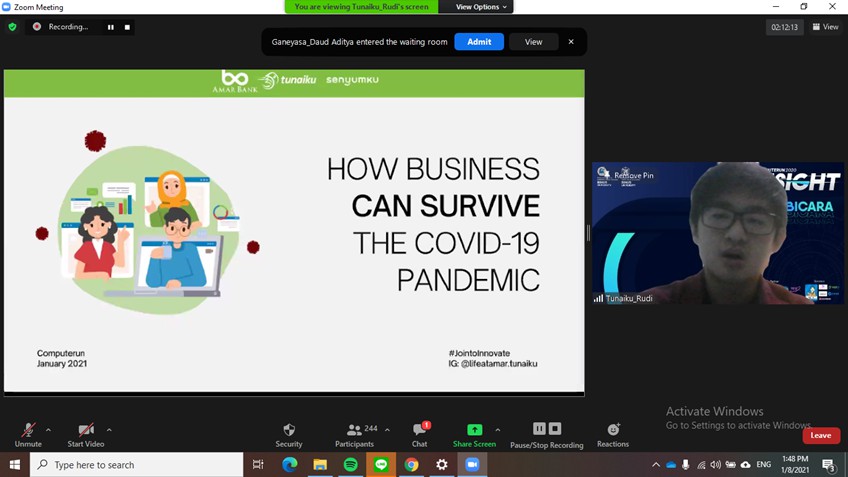The height and width of the screenshot is (477, 848).
Task: Expand share screen options arrow
Action: pyautogui.click(x=498, y=430)
